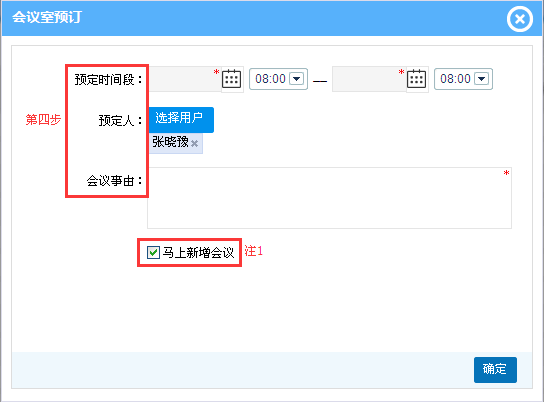Toggle the 马上新增会议 checkbox
The width and height of the screenshot is (544, 402).
tap(153, 252)
